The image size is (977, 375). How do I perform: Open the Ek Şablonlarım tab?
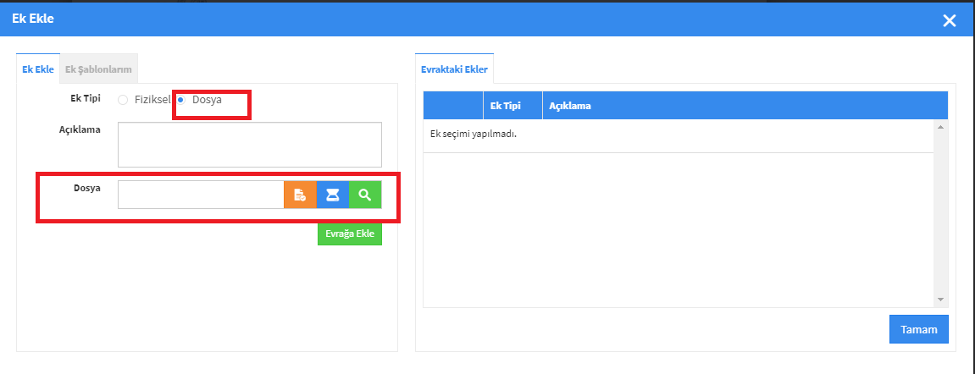pyautogui.click(x=98, y=70)
